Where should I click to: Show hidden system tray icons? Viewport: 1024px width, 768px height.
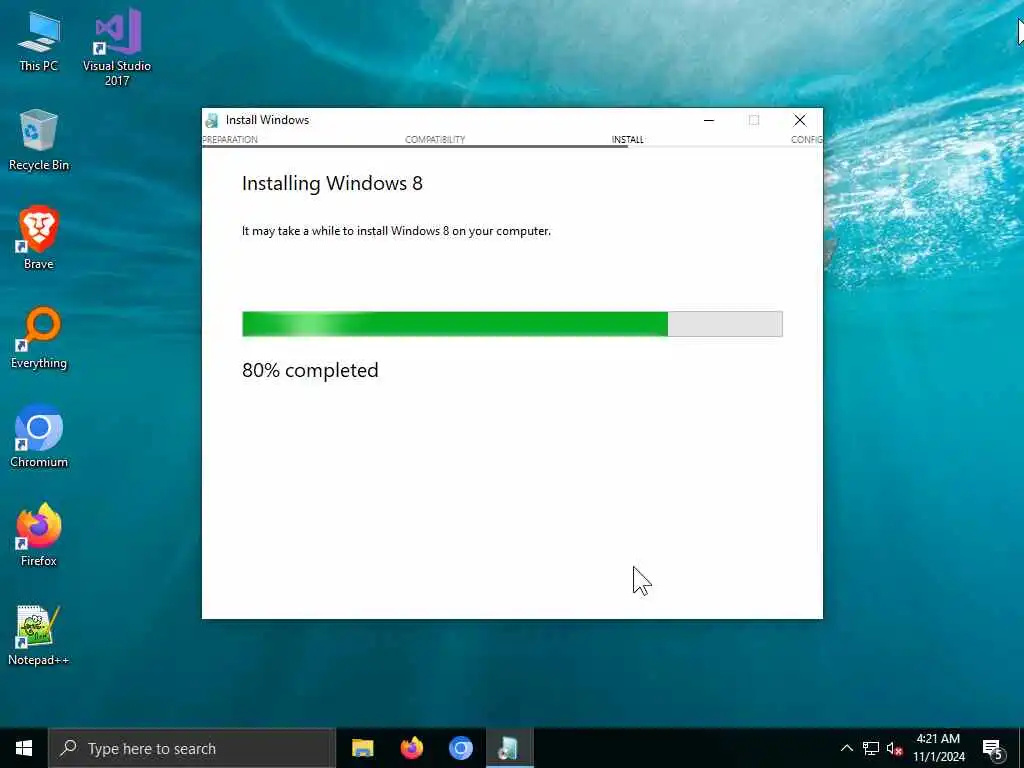846,748
